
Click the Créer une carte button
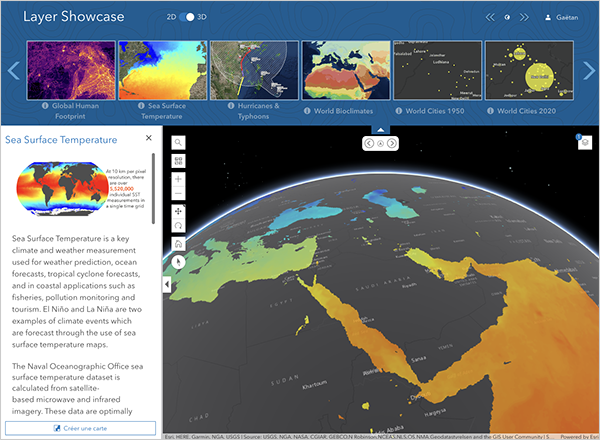80,428
